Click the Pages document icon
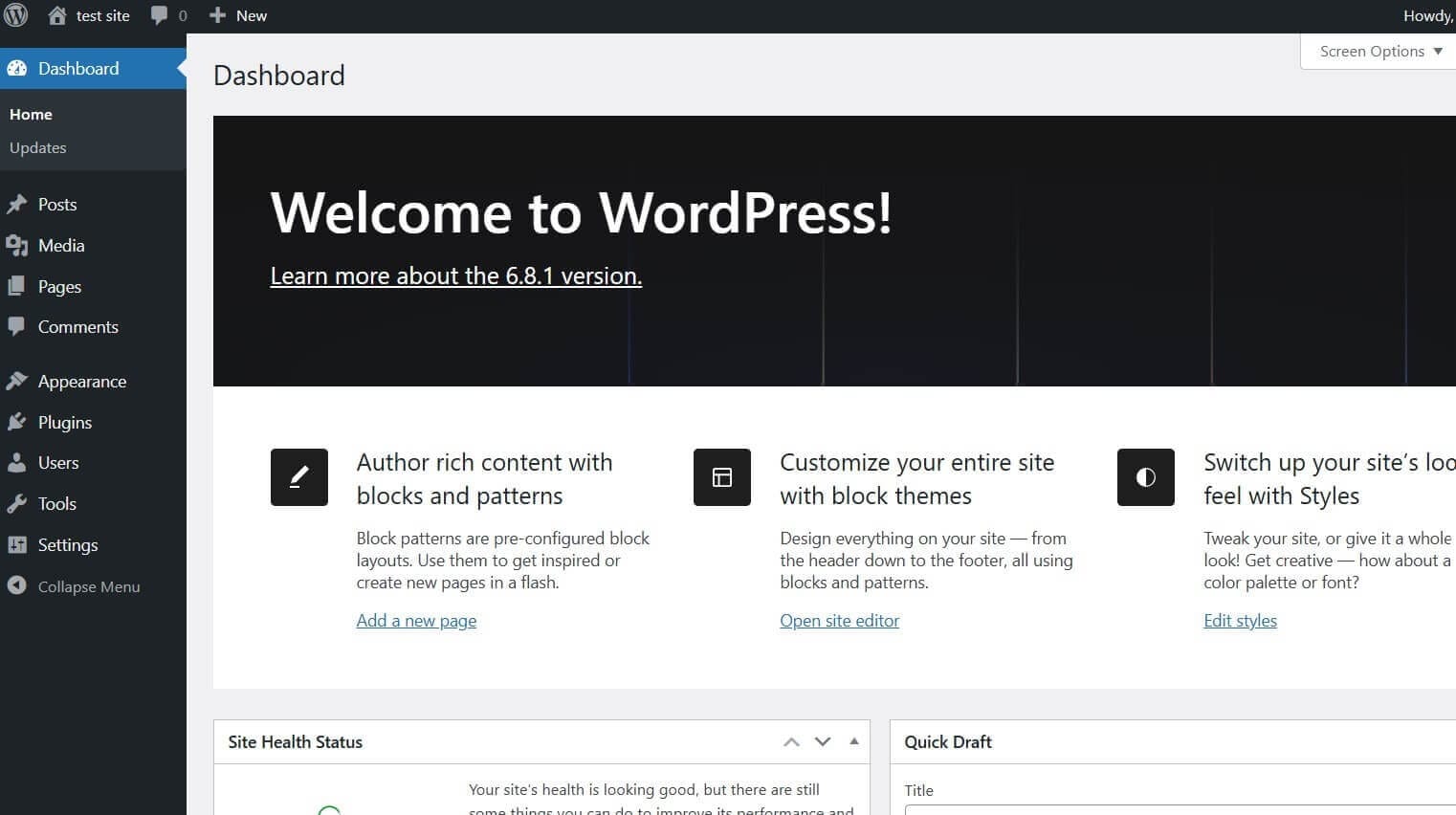This screenshot has width=1456, height=815. (x=17, y=286)
